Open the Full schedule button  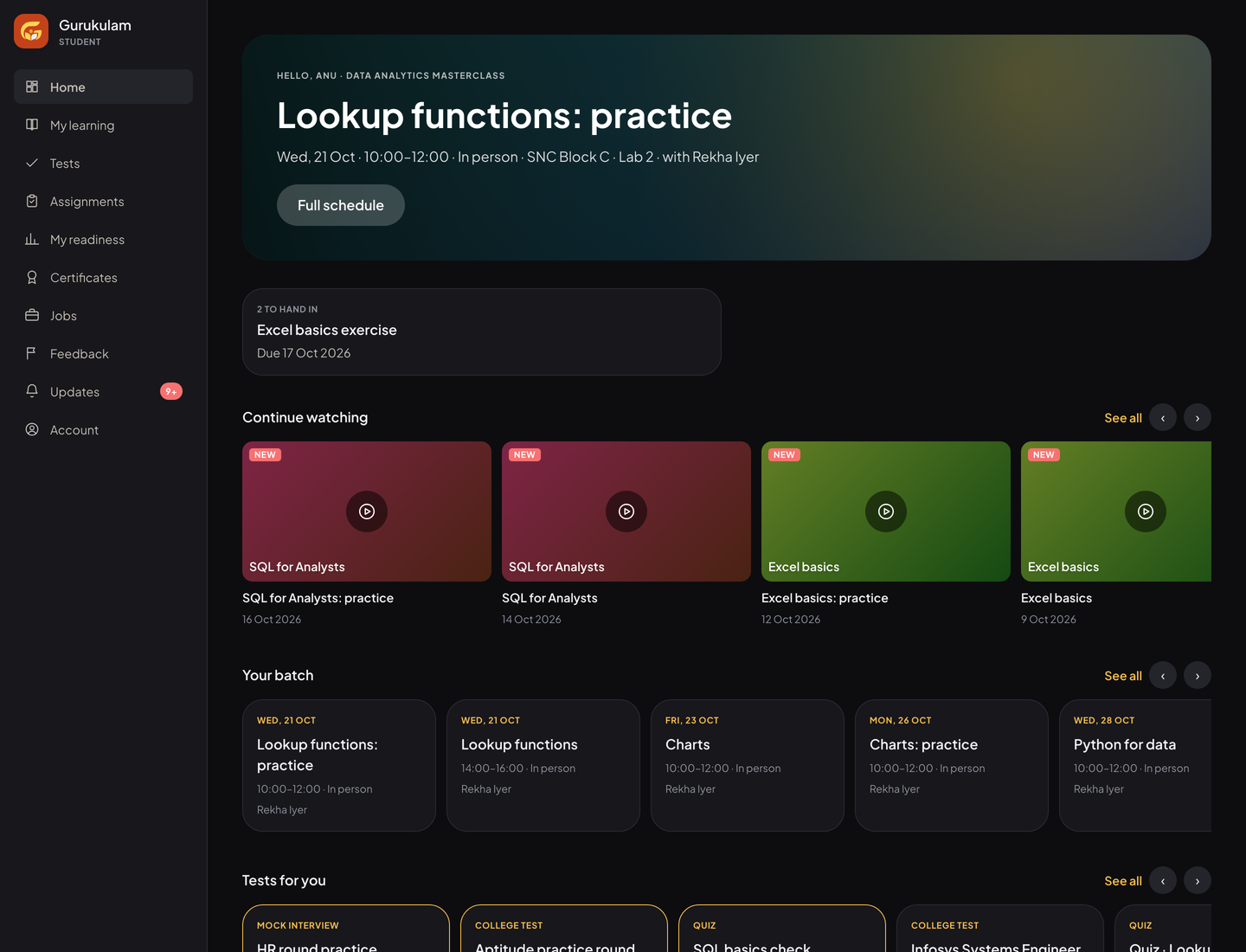tap(341, 205)
